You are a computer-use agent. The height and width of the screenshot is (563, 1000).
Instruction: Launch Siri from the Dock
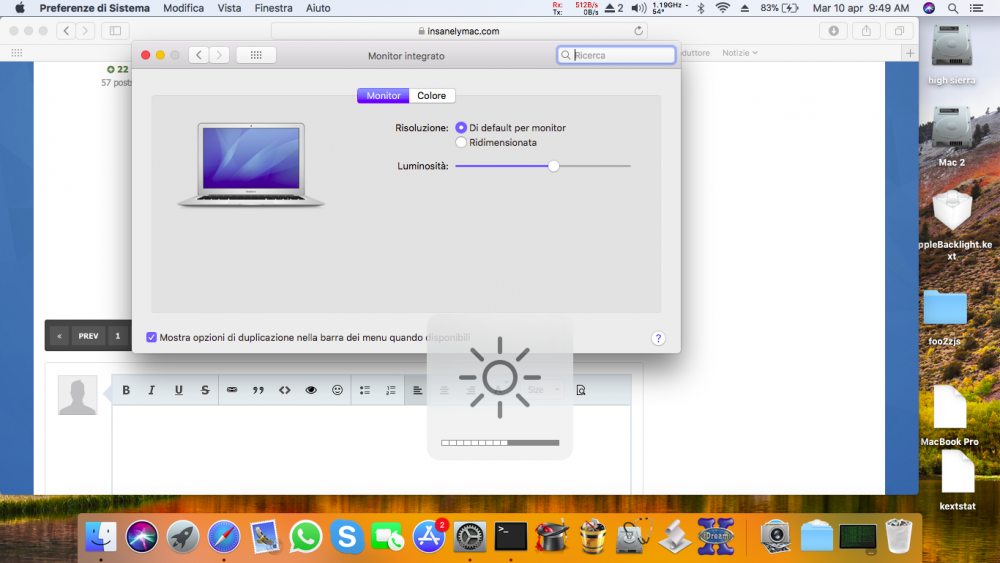point(142,536)
